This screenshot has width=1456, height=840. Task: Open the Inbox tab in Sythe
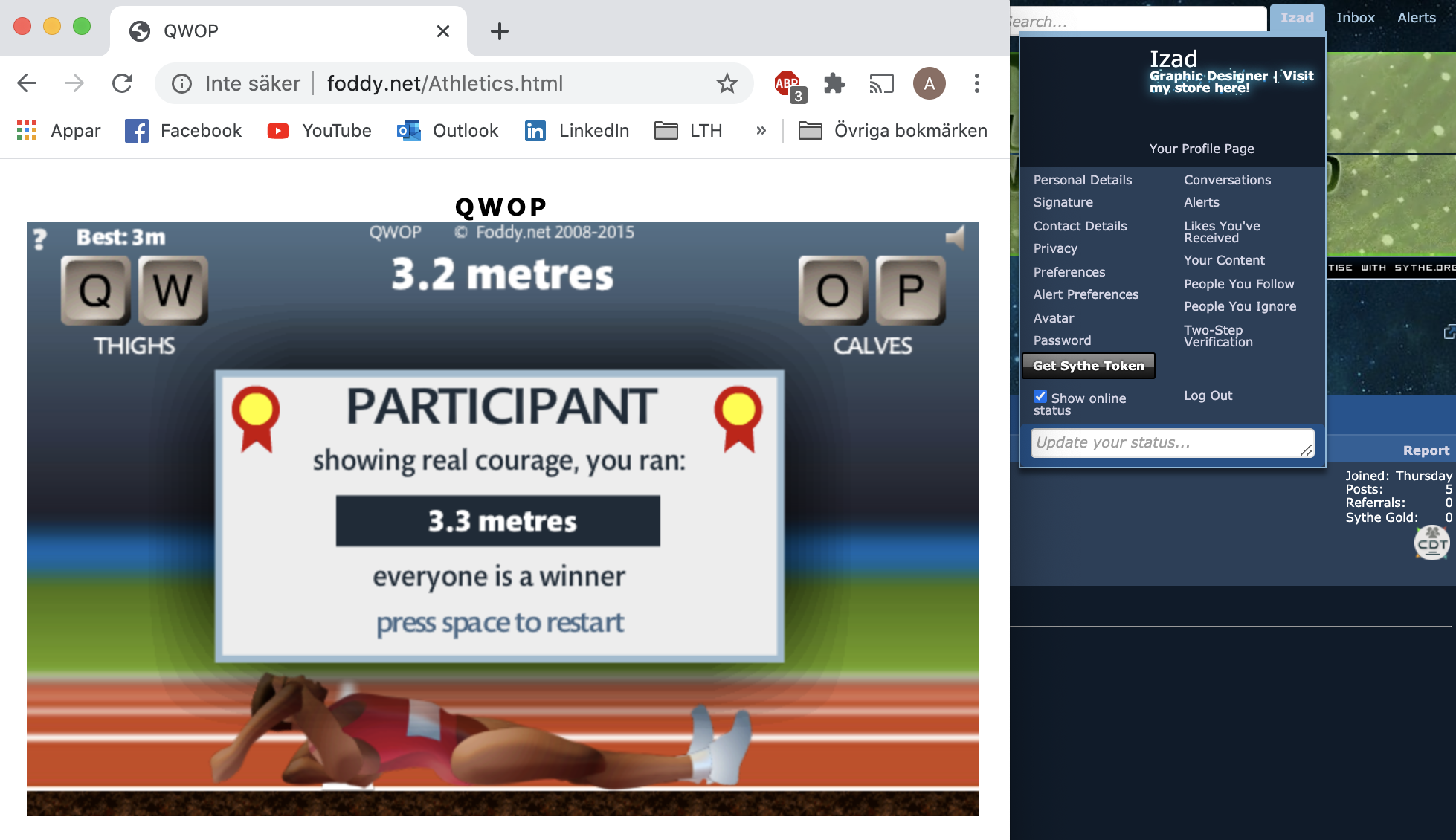(1356, 18)
